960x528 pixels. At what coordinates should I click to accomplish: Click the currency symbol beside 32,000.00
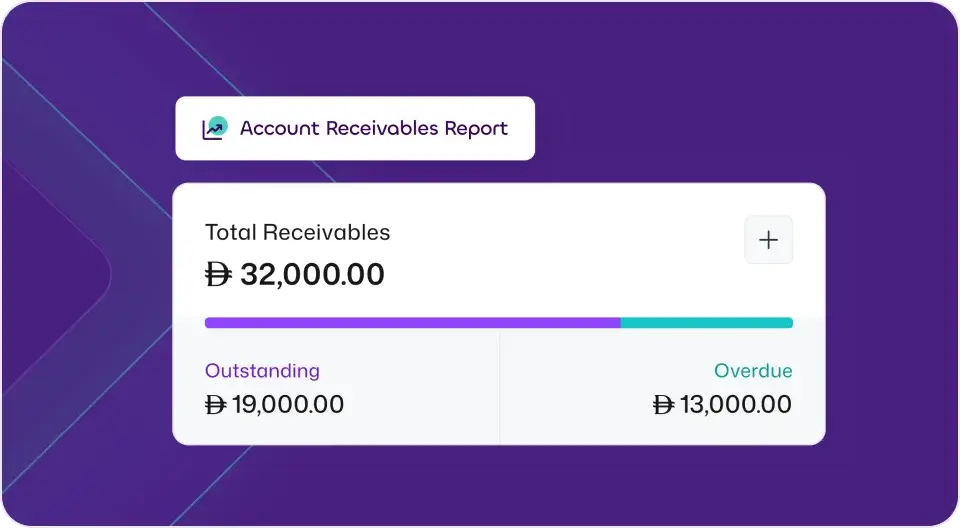pos(218,275)
